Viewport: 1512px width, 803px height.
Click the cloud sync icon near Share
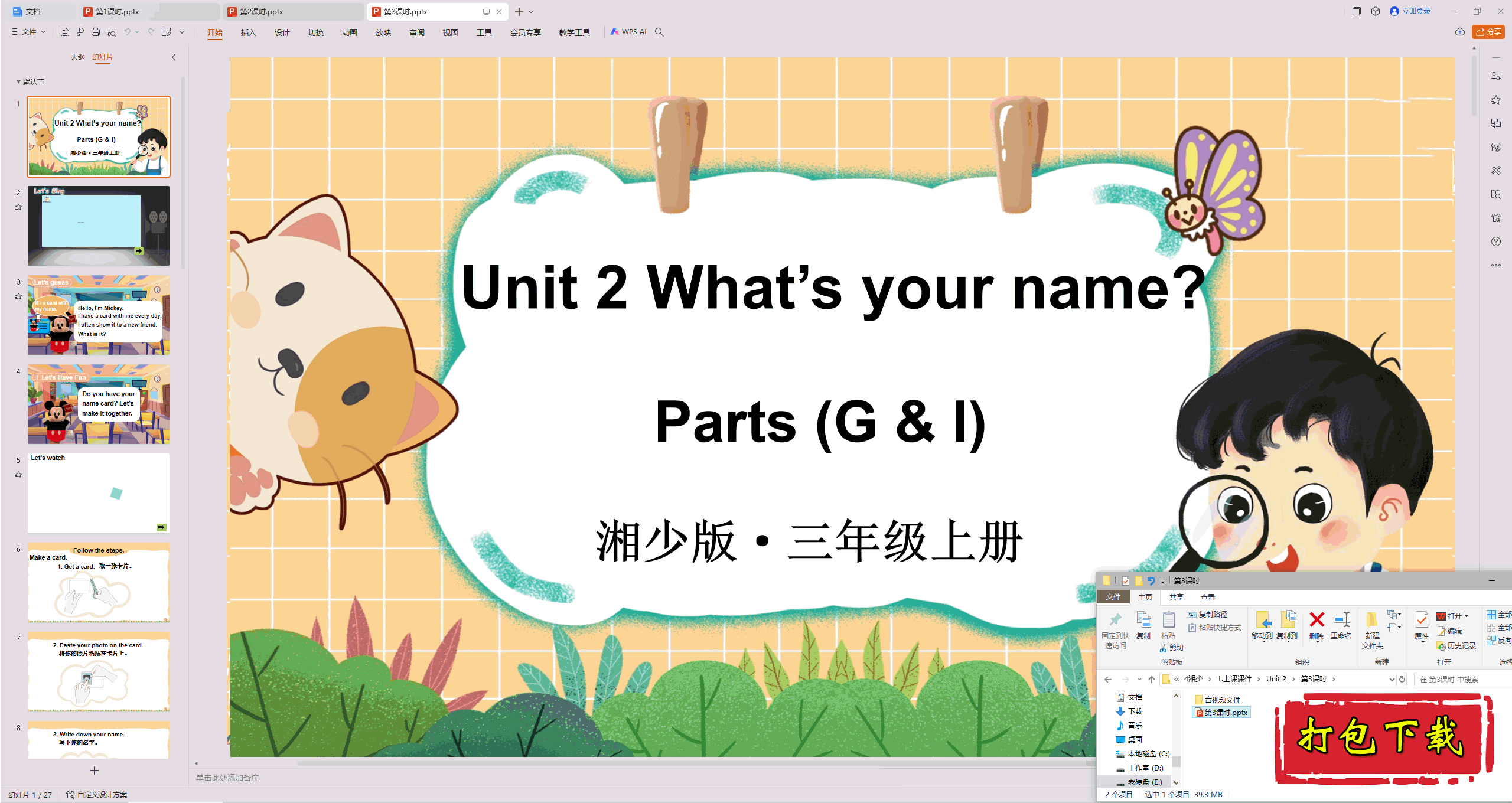[x=1460, y=32]
